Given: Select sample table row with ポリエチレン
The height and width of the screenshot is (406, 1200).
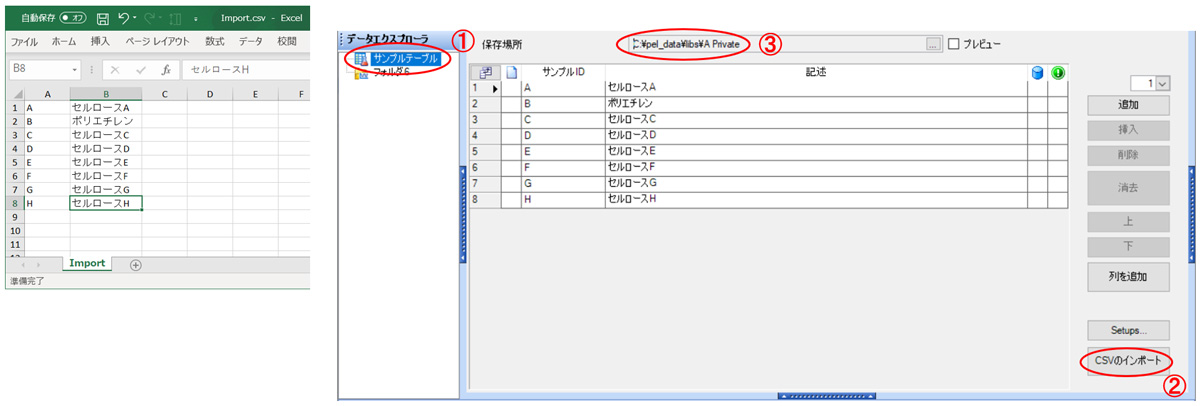Looking at the screenshot, I should 768,103.
